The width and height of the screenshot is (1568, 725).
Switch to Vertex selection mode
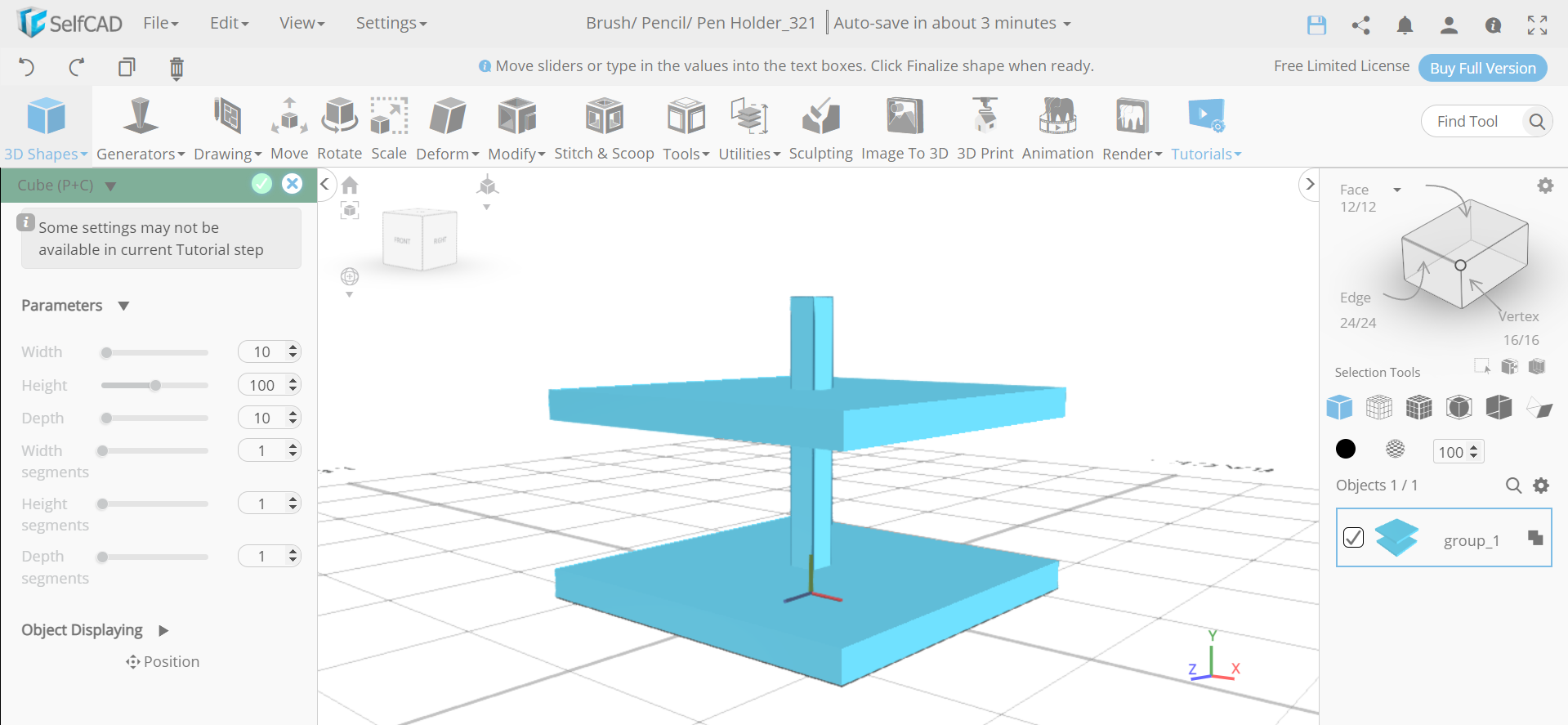1519,316
